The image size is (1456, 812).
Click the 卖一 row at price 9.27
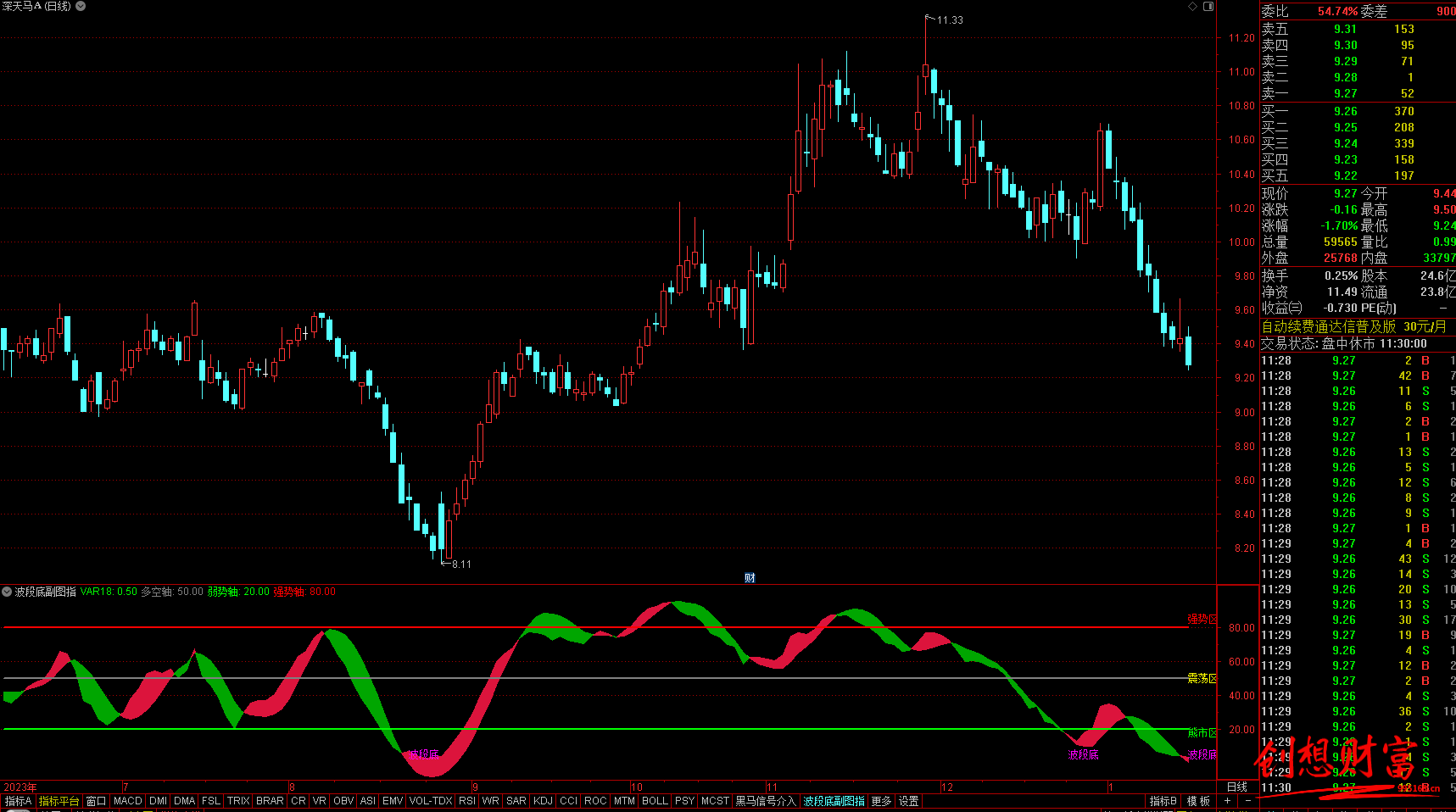tap(1358, 93)
